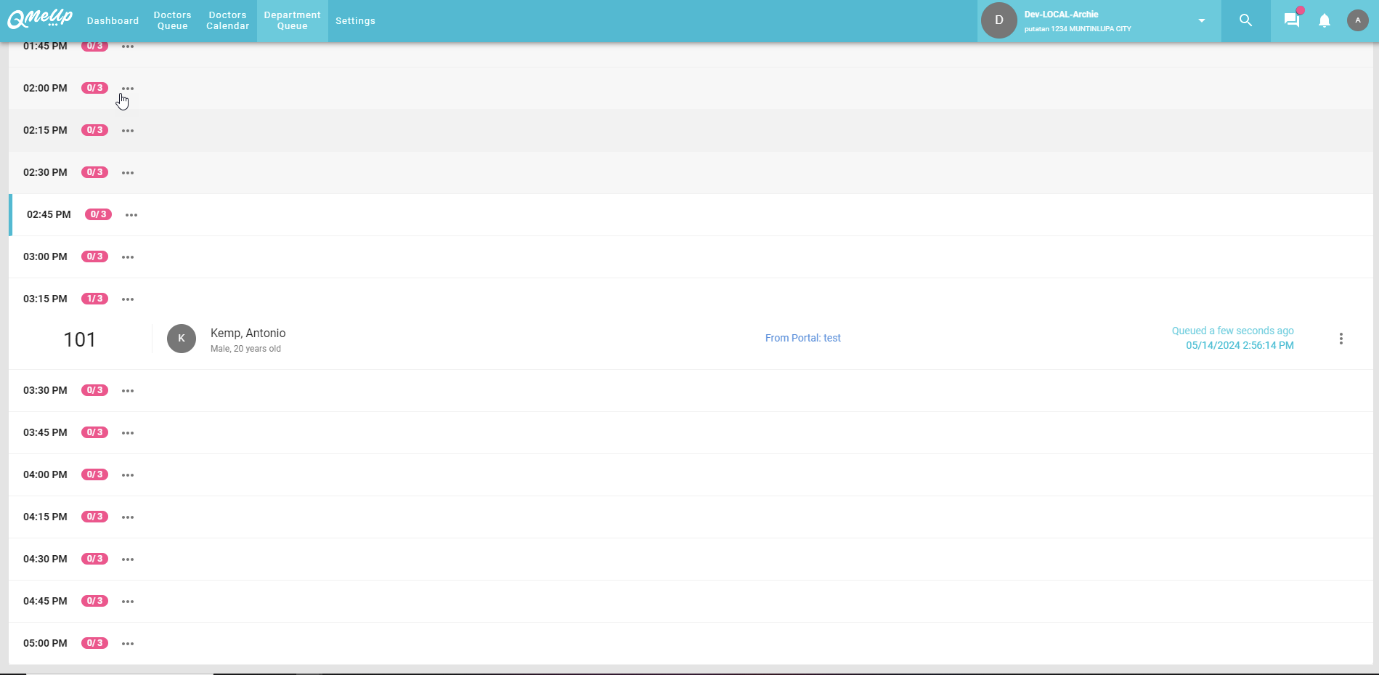The width and height of the screenshot is (1379, 675).
Task: Click the 1/3 badge at 03:15 PM
Action: click(94, 299)
